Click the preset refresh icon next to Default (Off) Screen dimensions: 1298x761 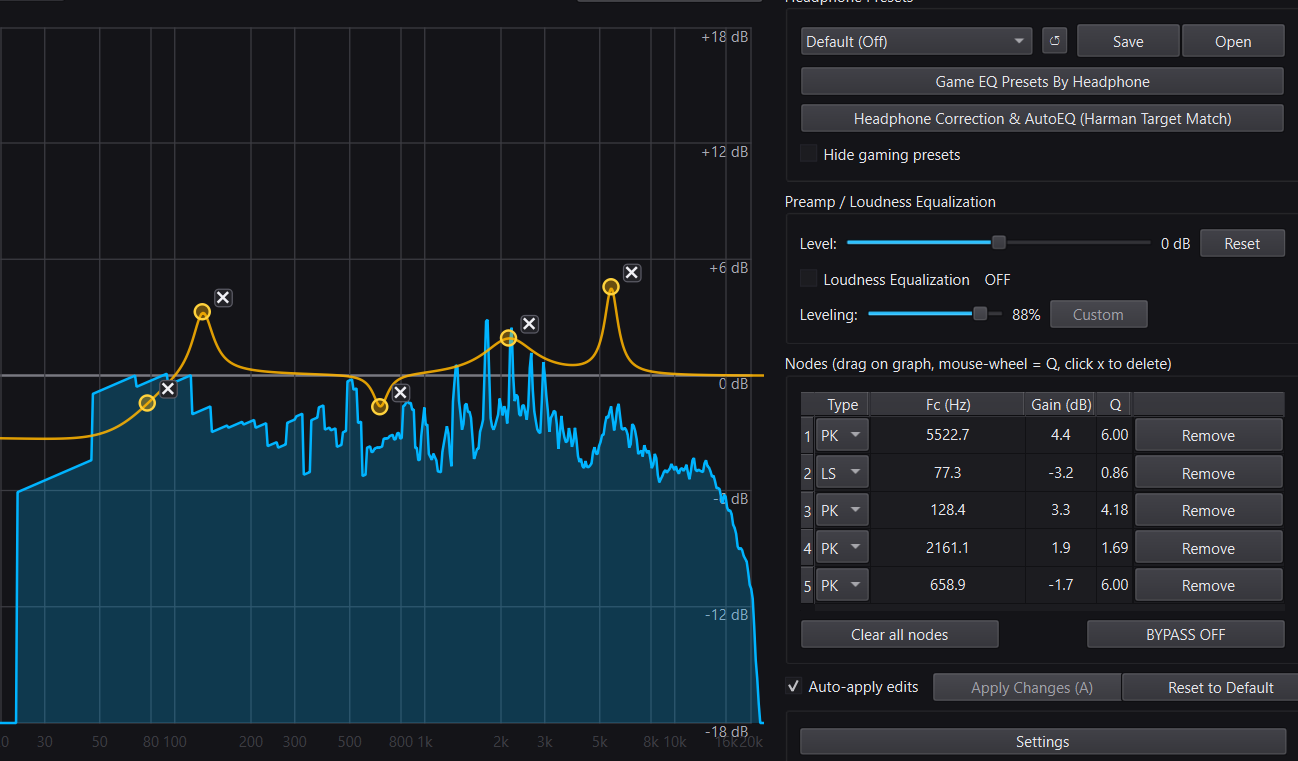[1054, 41]
